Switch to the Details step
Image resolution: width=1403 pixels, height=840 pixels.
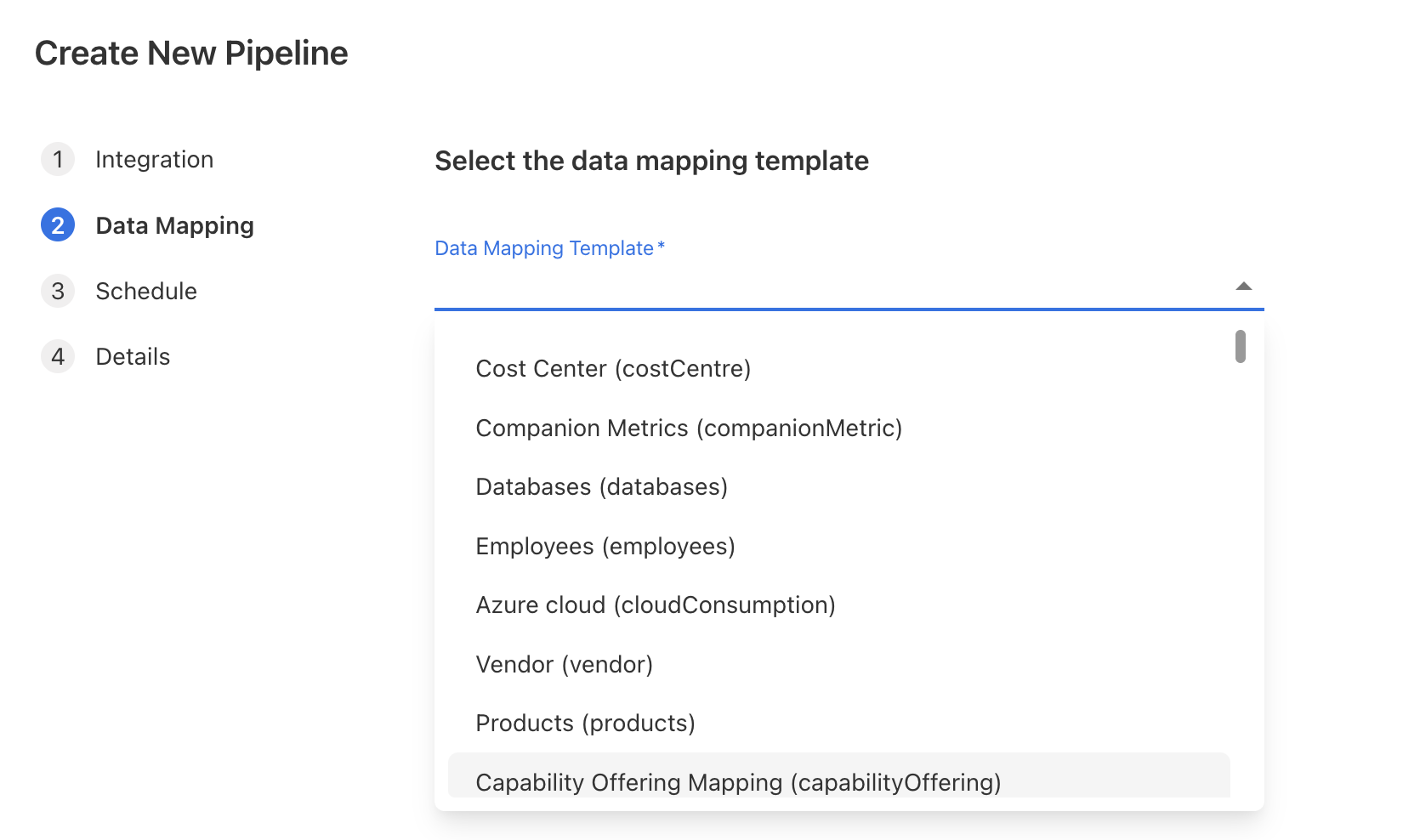pos(133,356)
